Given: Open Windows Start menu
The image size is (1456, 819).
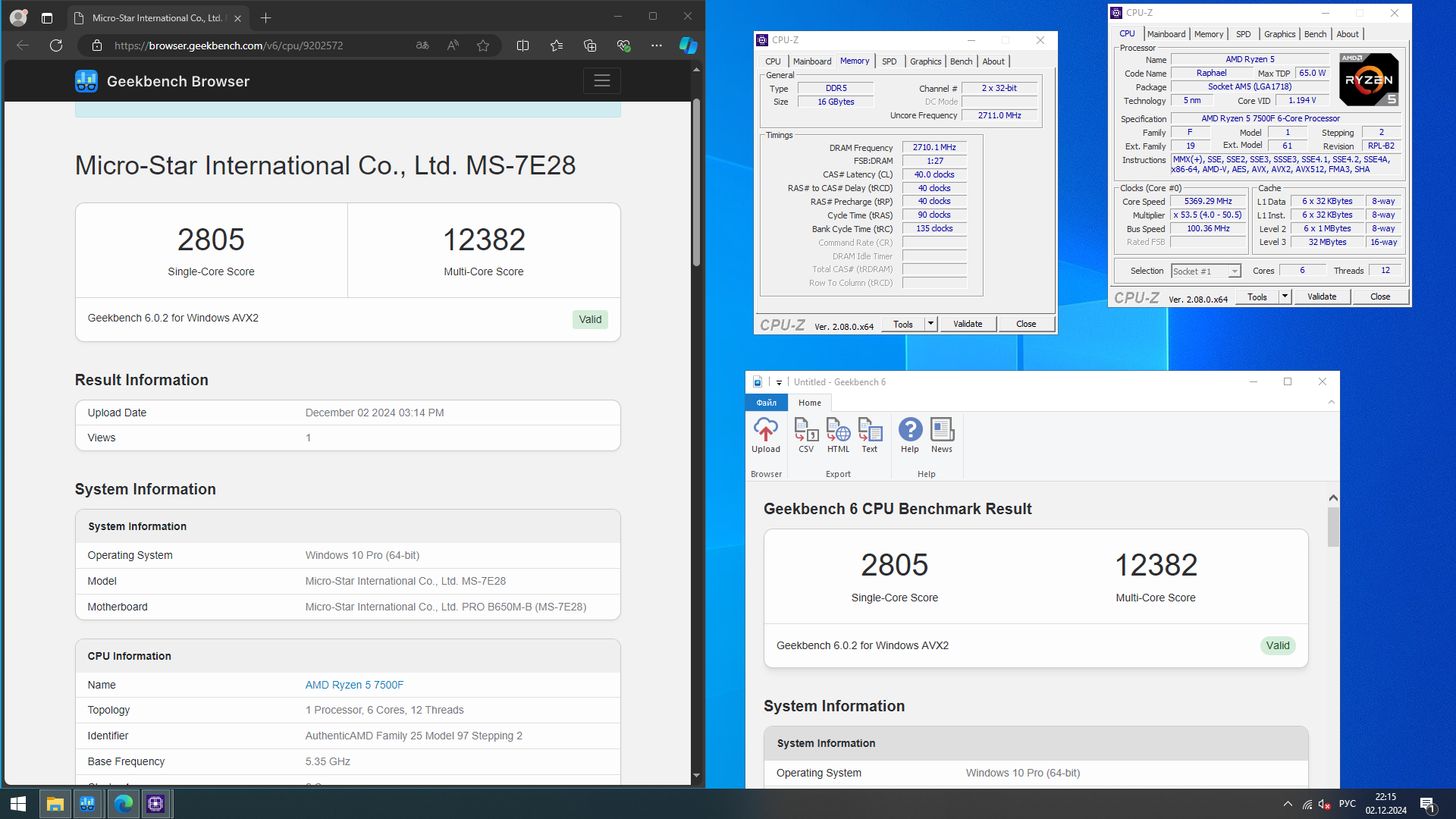Looking at the screenshot, I should (18, 804).
